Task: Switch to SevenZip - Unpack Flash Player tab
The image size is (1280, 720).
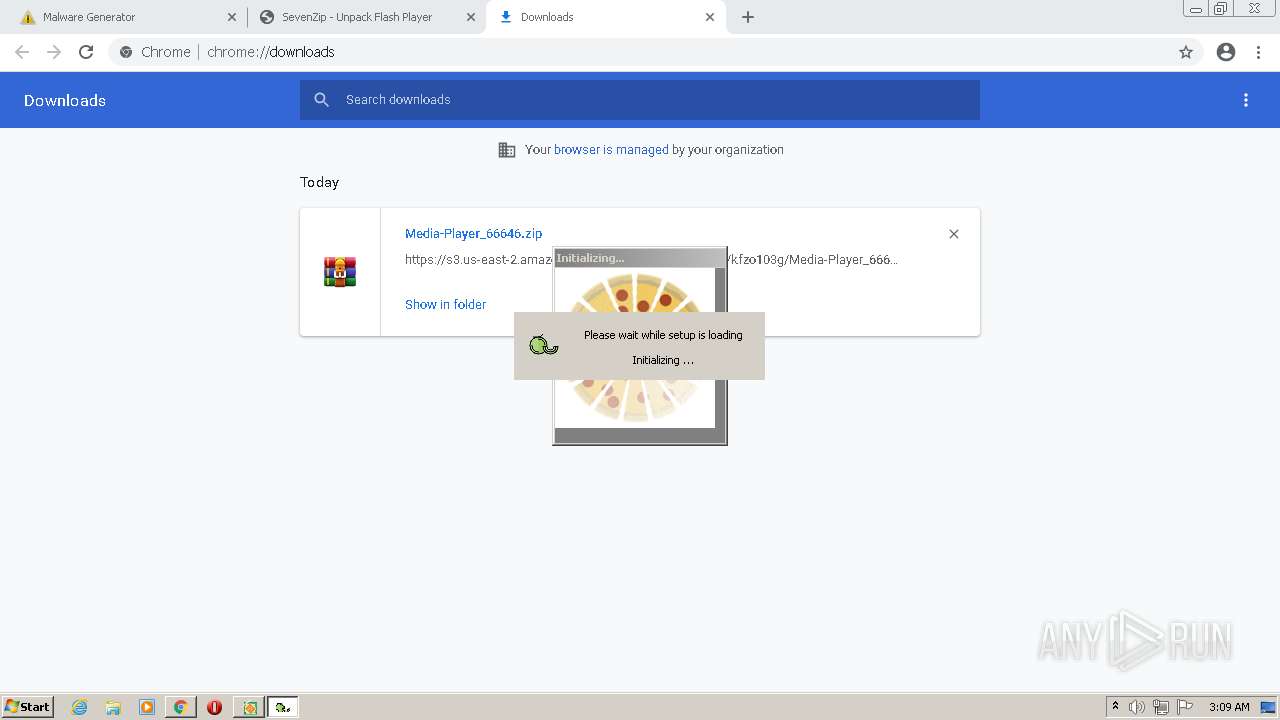Action: (x=366, y=17)
